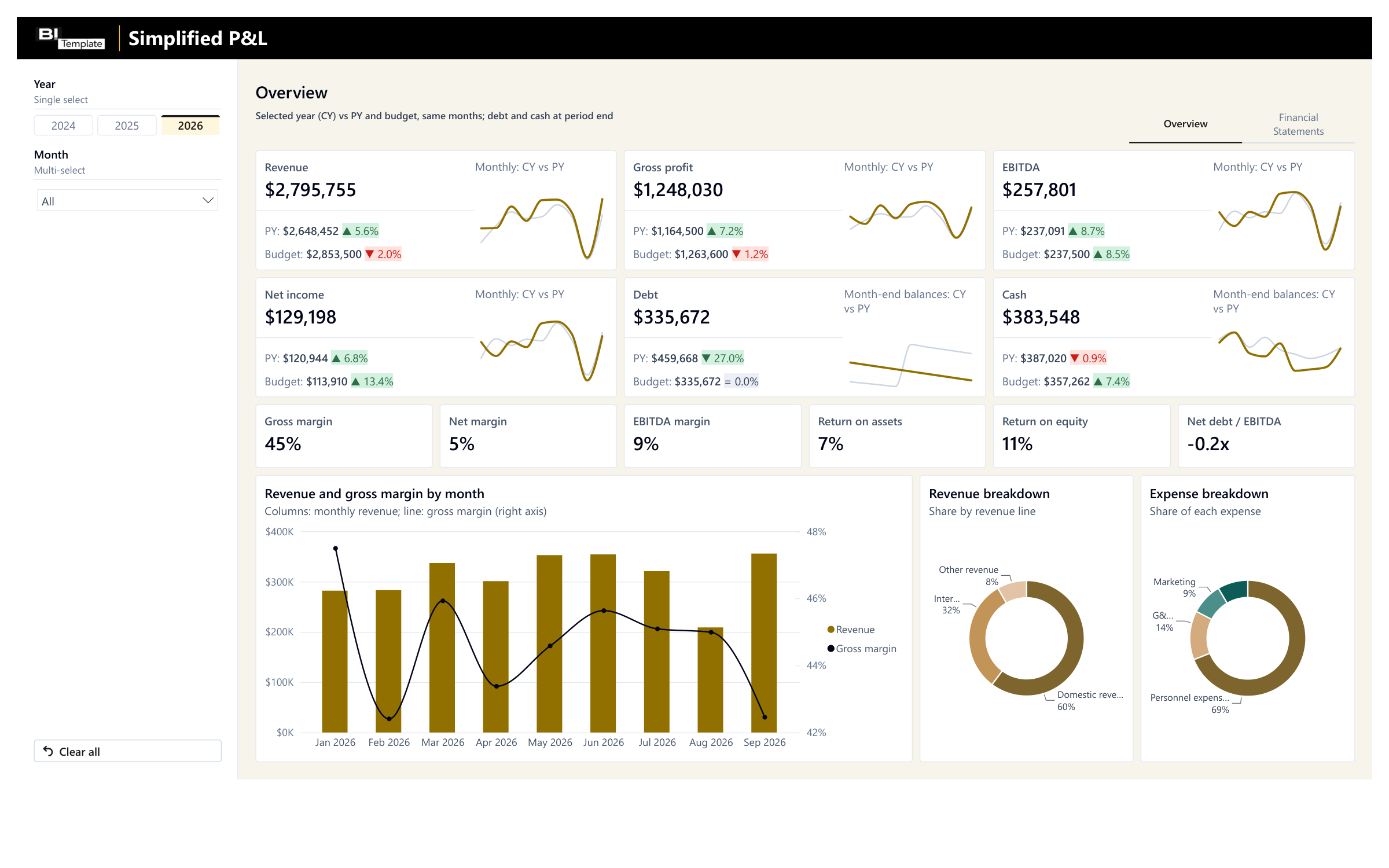Click the Return on equity 11% card

point(1082,436)
